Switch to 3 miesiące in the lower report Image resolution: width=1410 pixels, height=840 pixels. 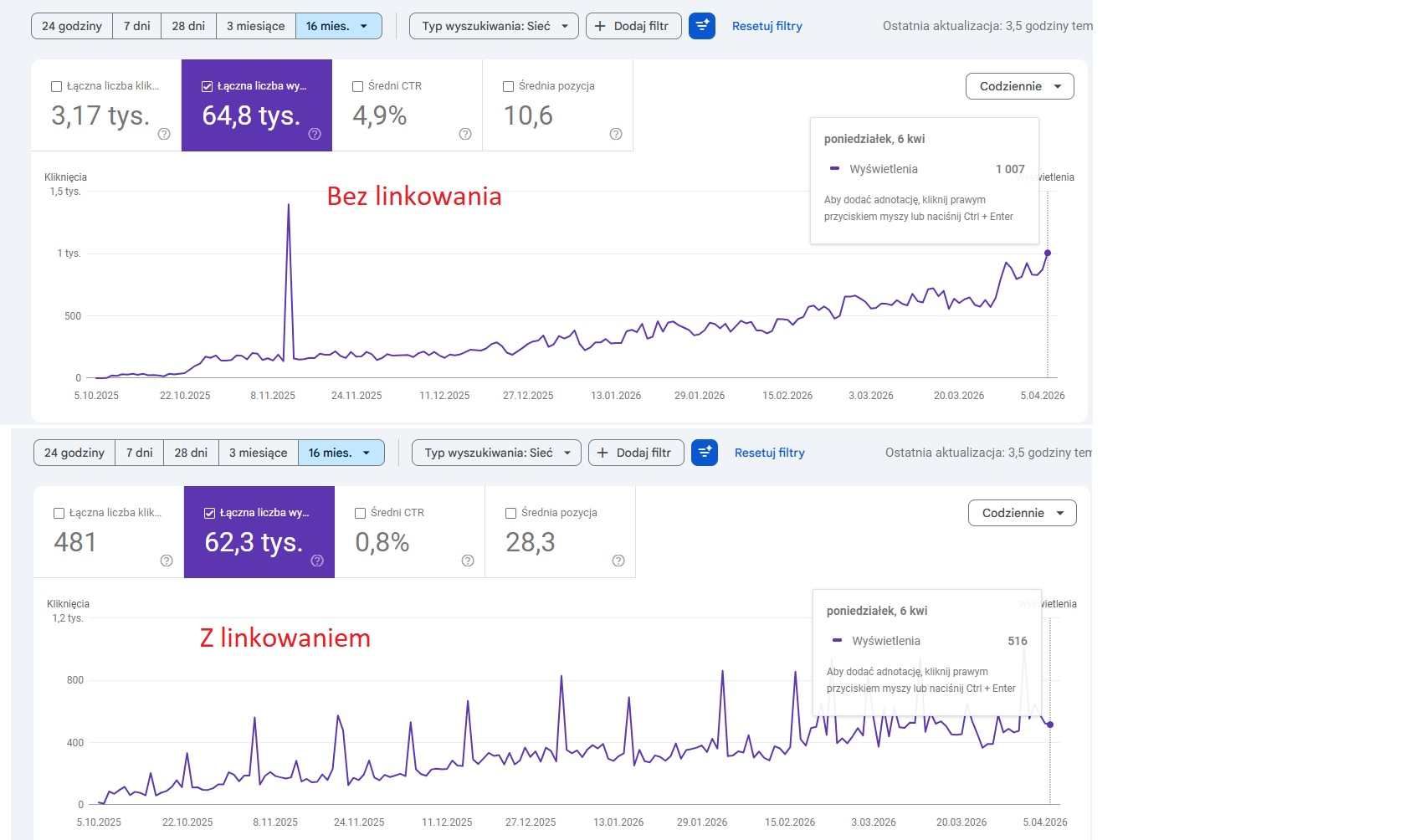258,453
